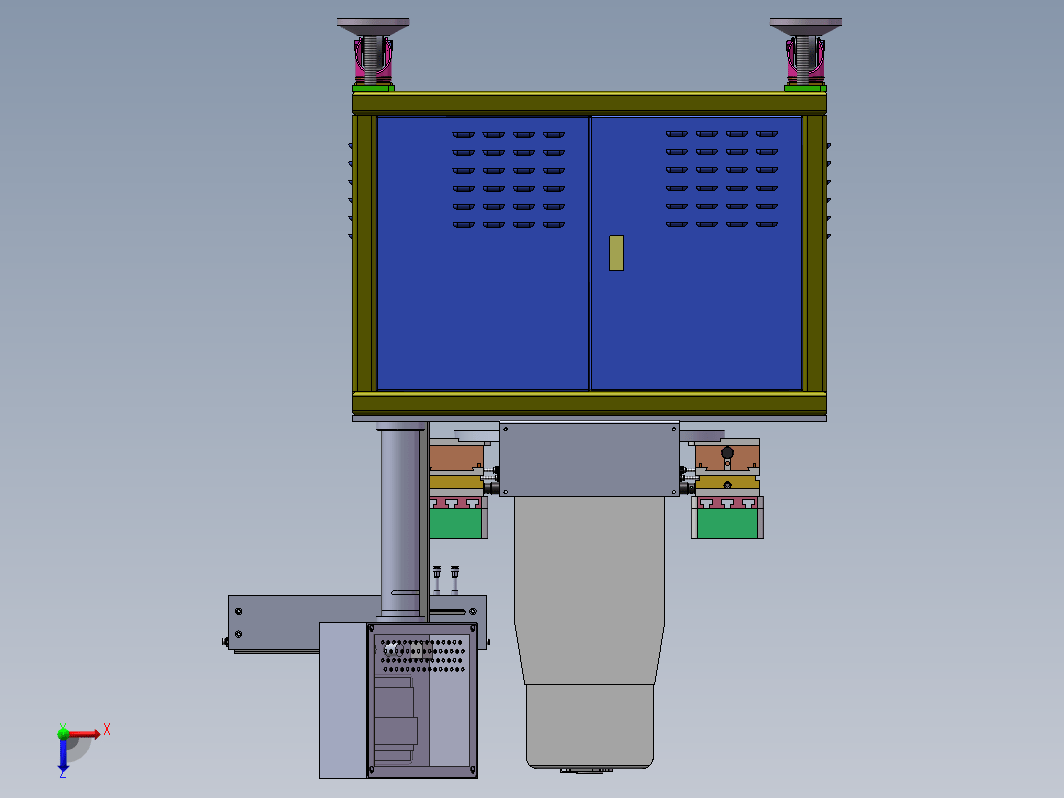This screenshot has height=798, width=1064.
Task: Select the black knob on the right copper block
Action: 727,453
